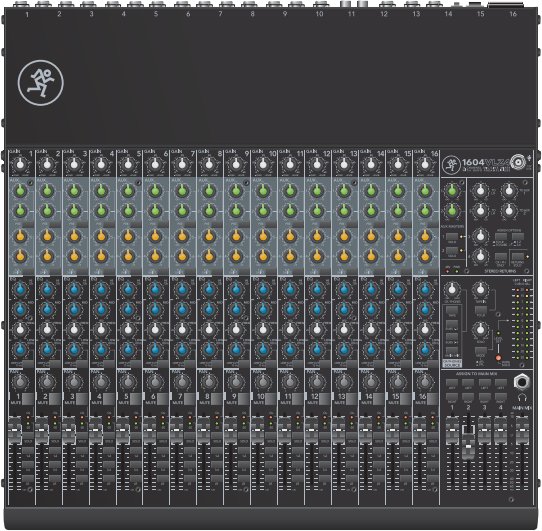Click the lower green aux master knob

pos(452,211)
